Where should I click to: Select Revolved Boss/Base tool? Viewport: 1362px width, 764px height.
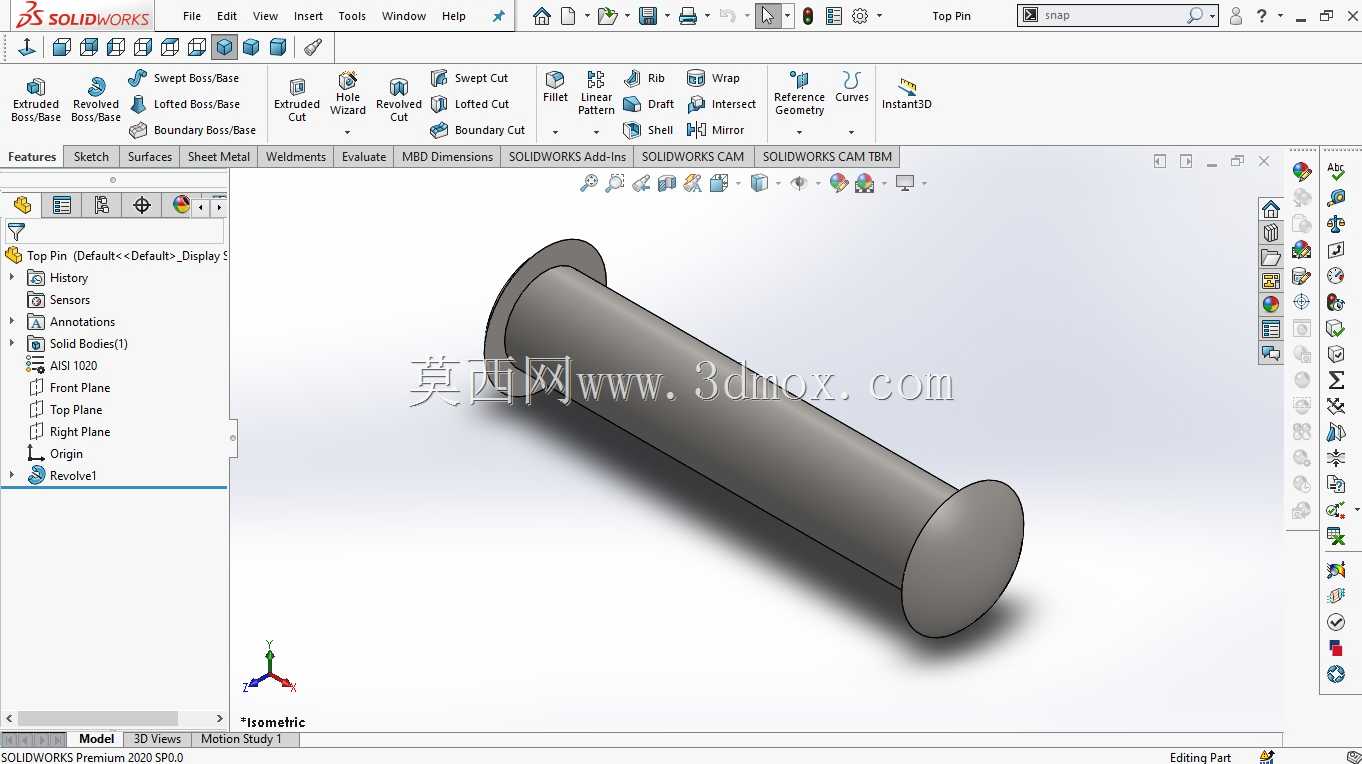96,99
